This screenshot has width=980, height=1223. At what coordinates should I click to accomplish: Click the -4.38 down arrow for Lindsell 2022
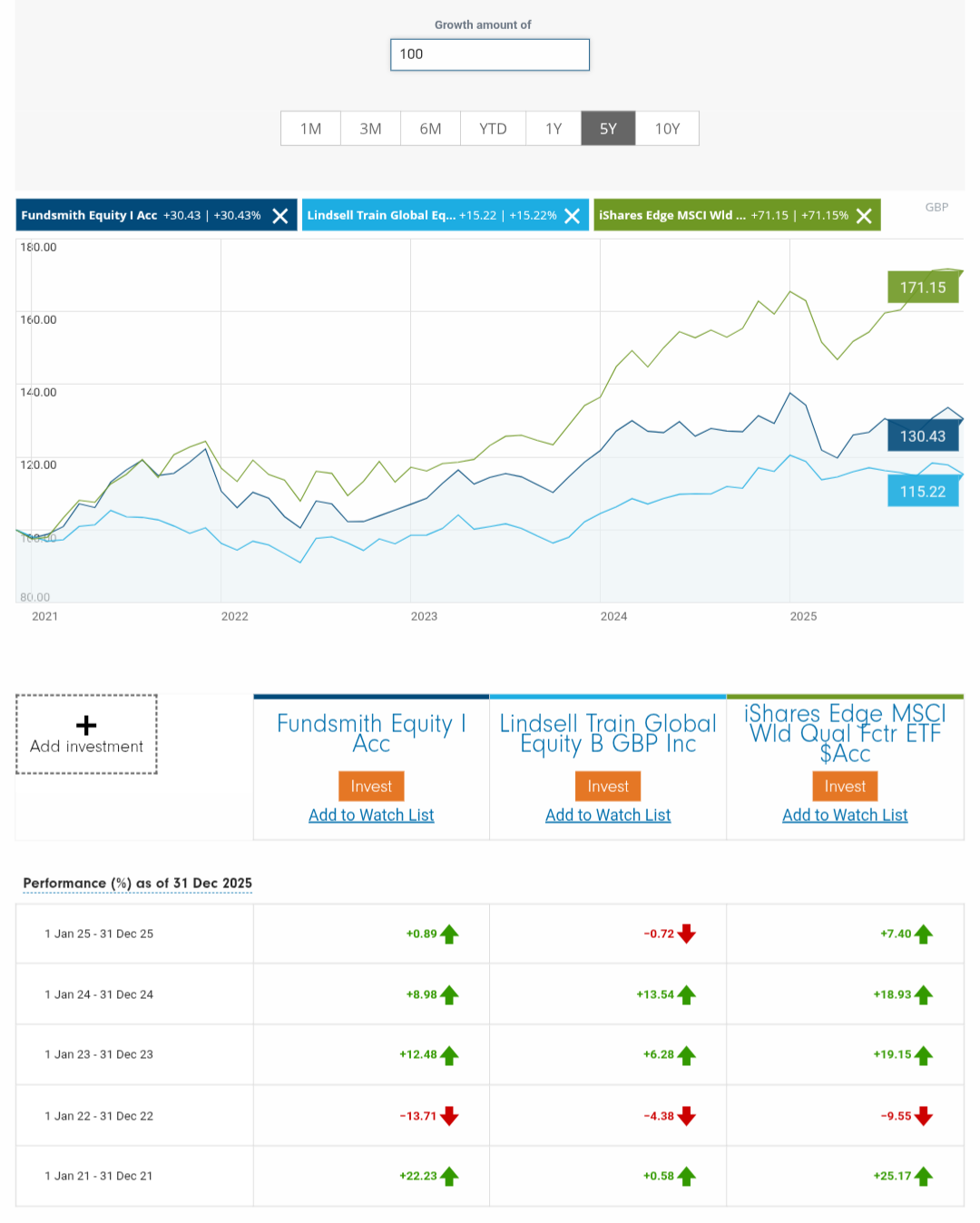coord(687,1117)
